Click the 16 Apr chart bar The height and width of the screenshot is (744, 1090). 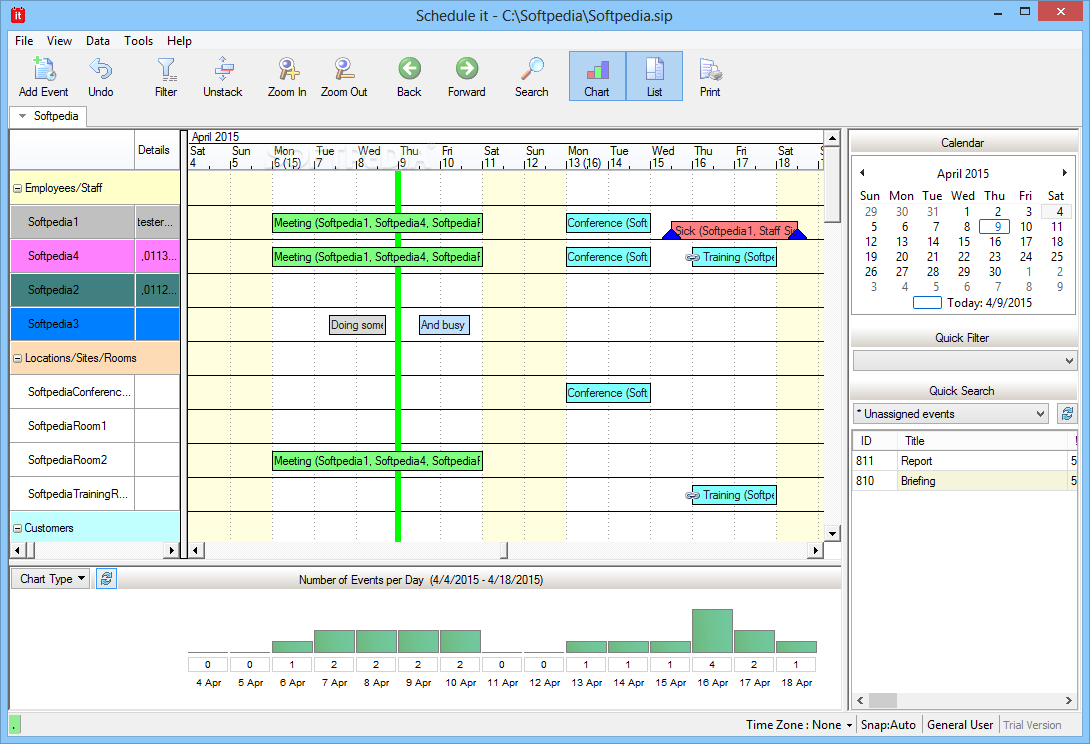pos(713,631)
